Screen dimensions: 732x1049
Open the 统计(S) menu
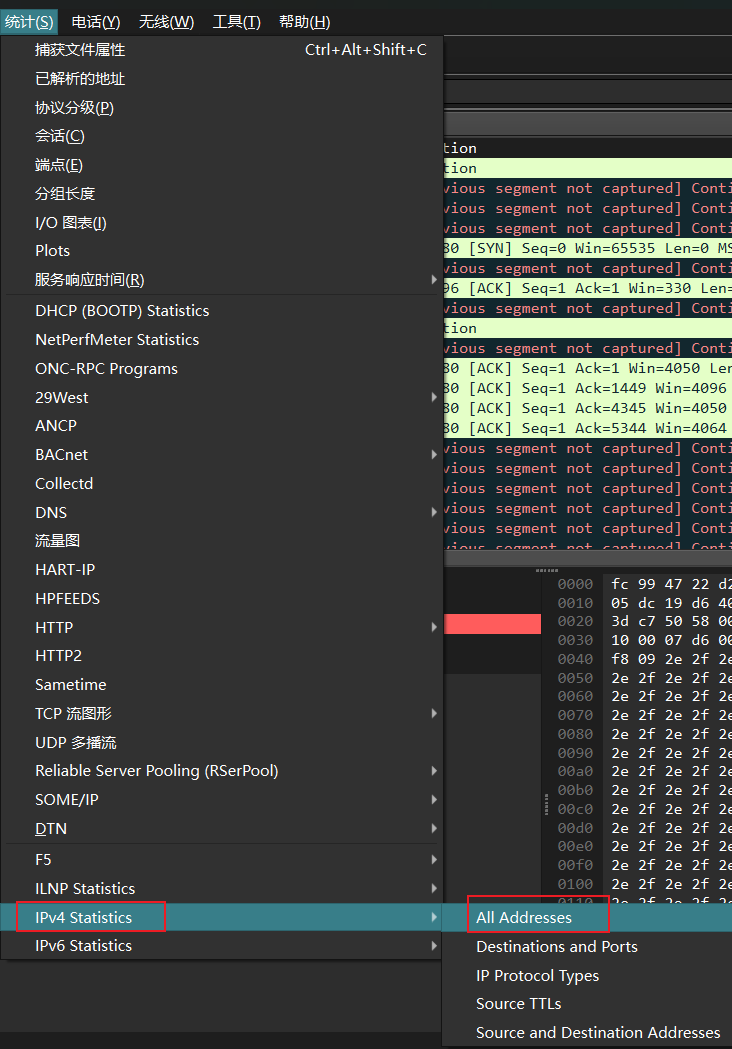click(29, 22)
